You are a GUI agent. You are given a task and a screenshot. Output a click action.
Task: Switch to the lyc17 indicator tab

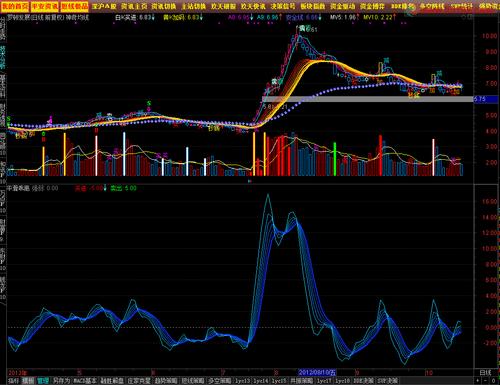click(x=324, y=381)
